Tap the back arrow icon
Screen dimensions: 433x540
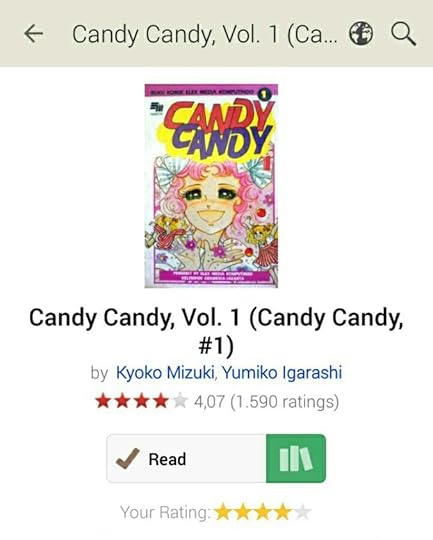[33, 34]
